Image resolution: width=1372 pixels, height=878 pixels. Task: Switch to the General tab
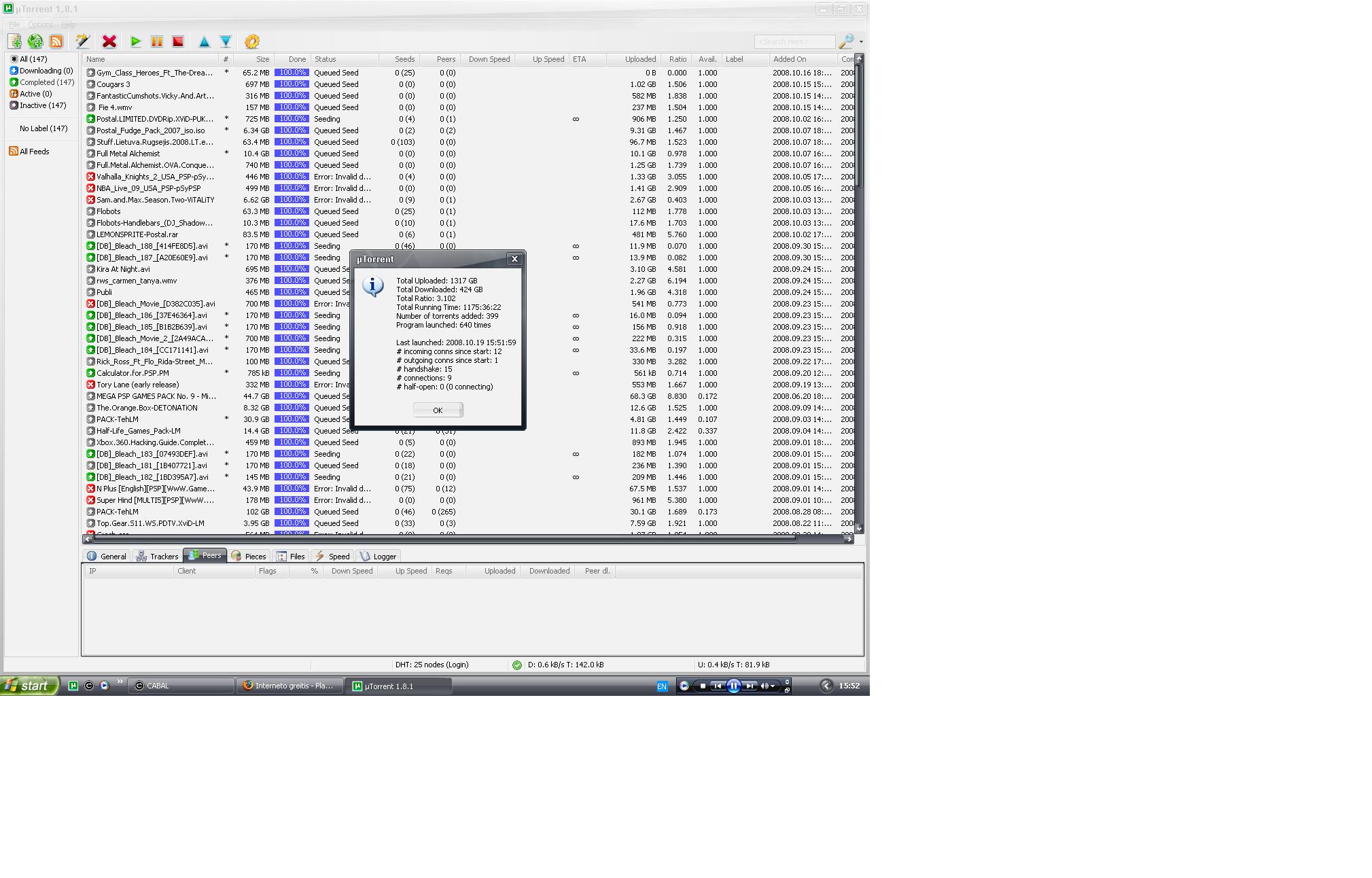point(107,556)
